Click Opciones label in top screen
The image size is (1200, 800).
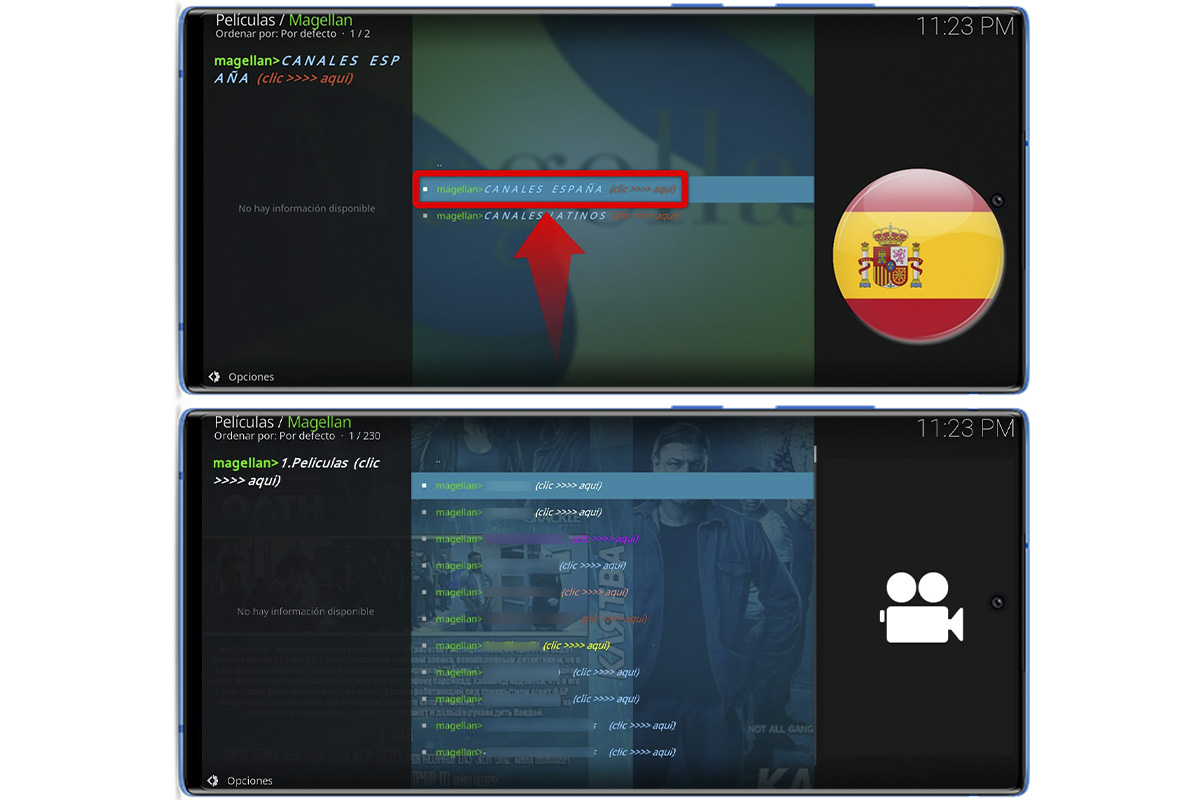click(251, 377)
